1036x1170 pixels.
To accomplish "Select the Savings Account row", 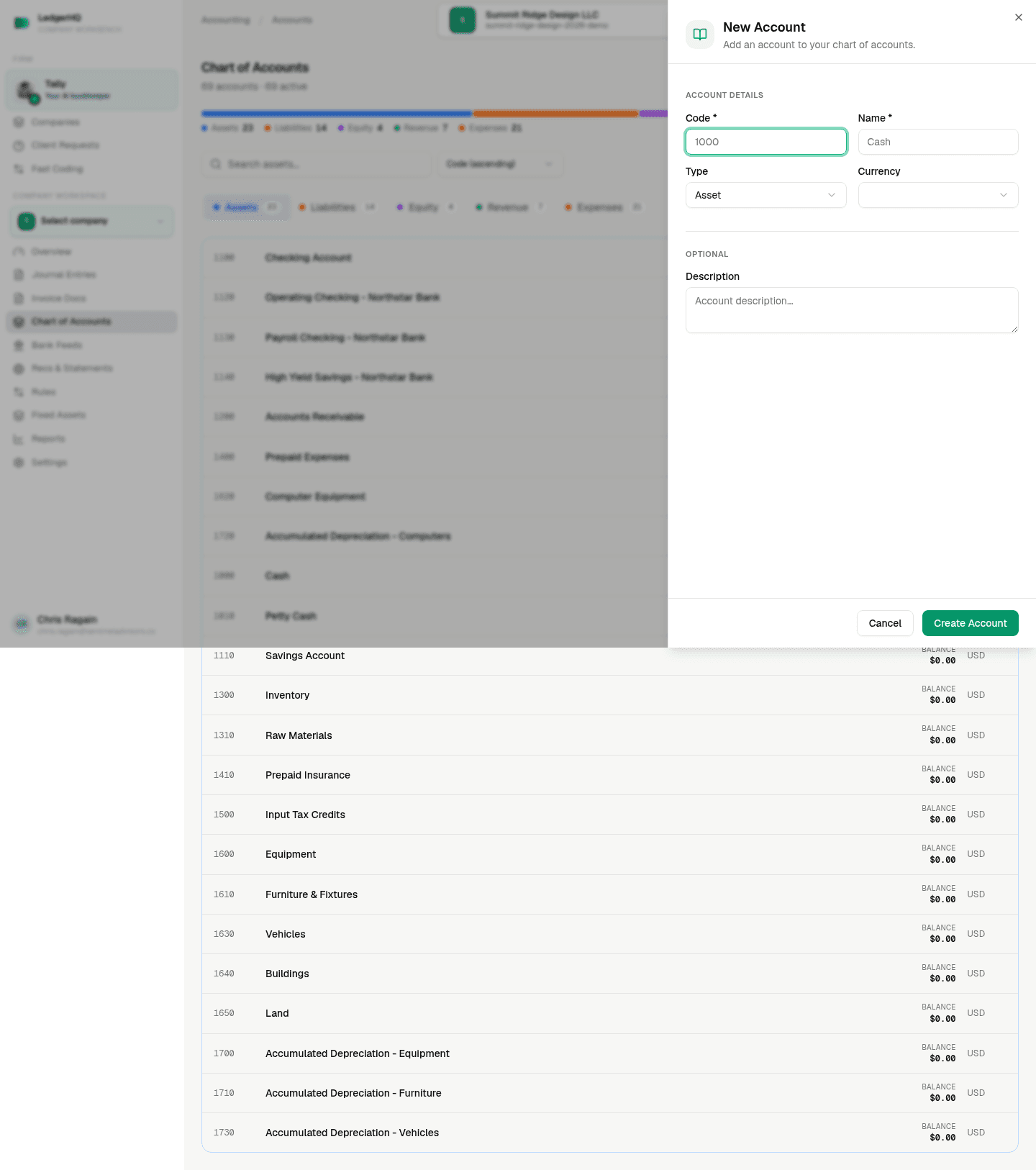I will (x=610, y=656).
